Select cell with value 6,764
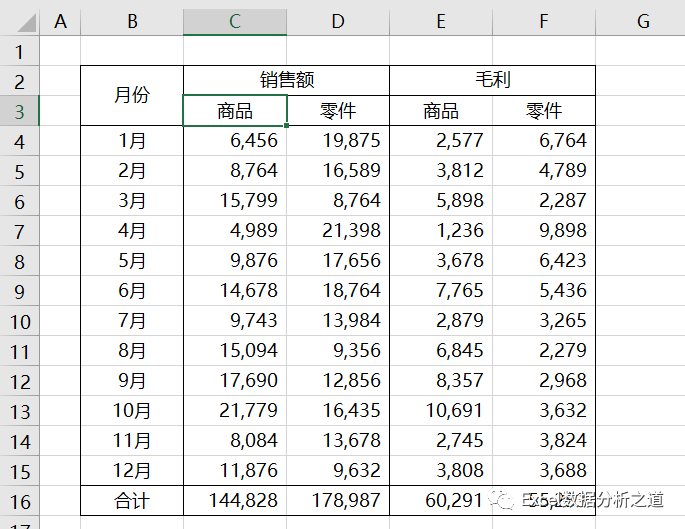This screenshot has width=685, height=529. click(x=544, y=141)
